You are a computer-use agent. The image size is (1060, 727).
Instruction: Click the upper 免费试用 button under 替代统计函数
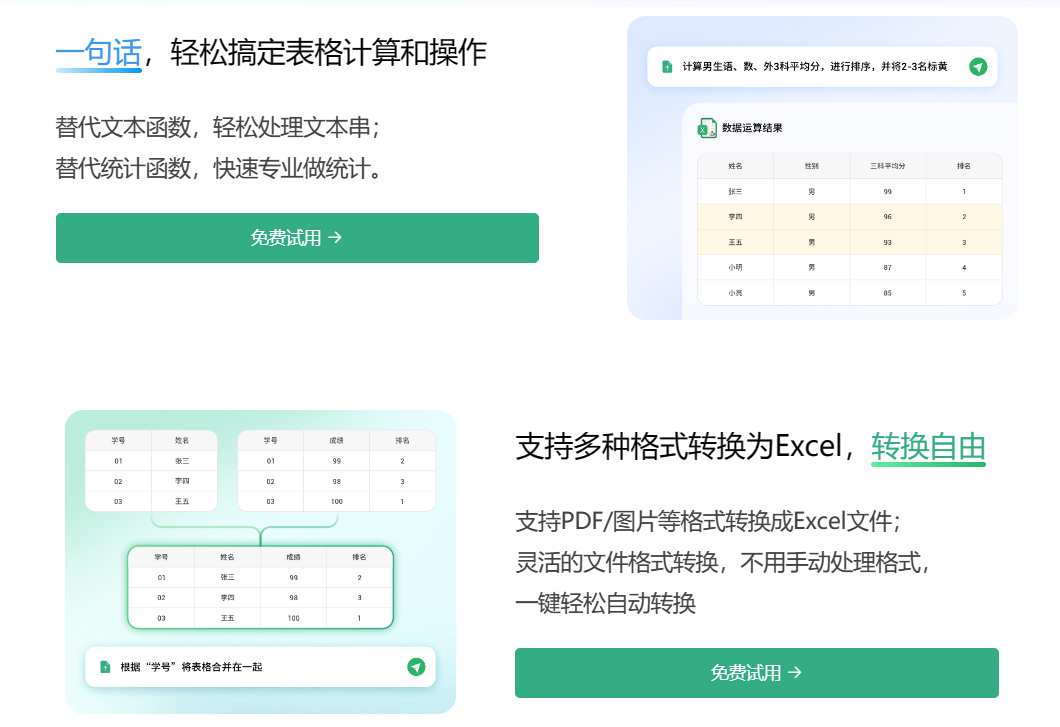point(297,238)
